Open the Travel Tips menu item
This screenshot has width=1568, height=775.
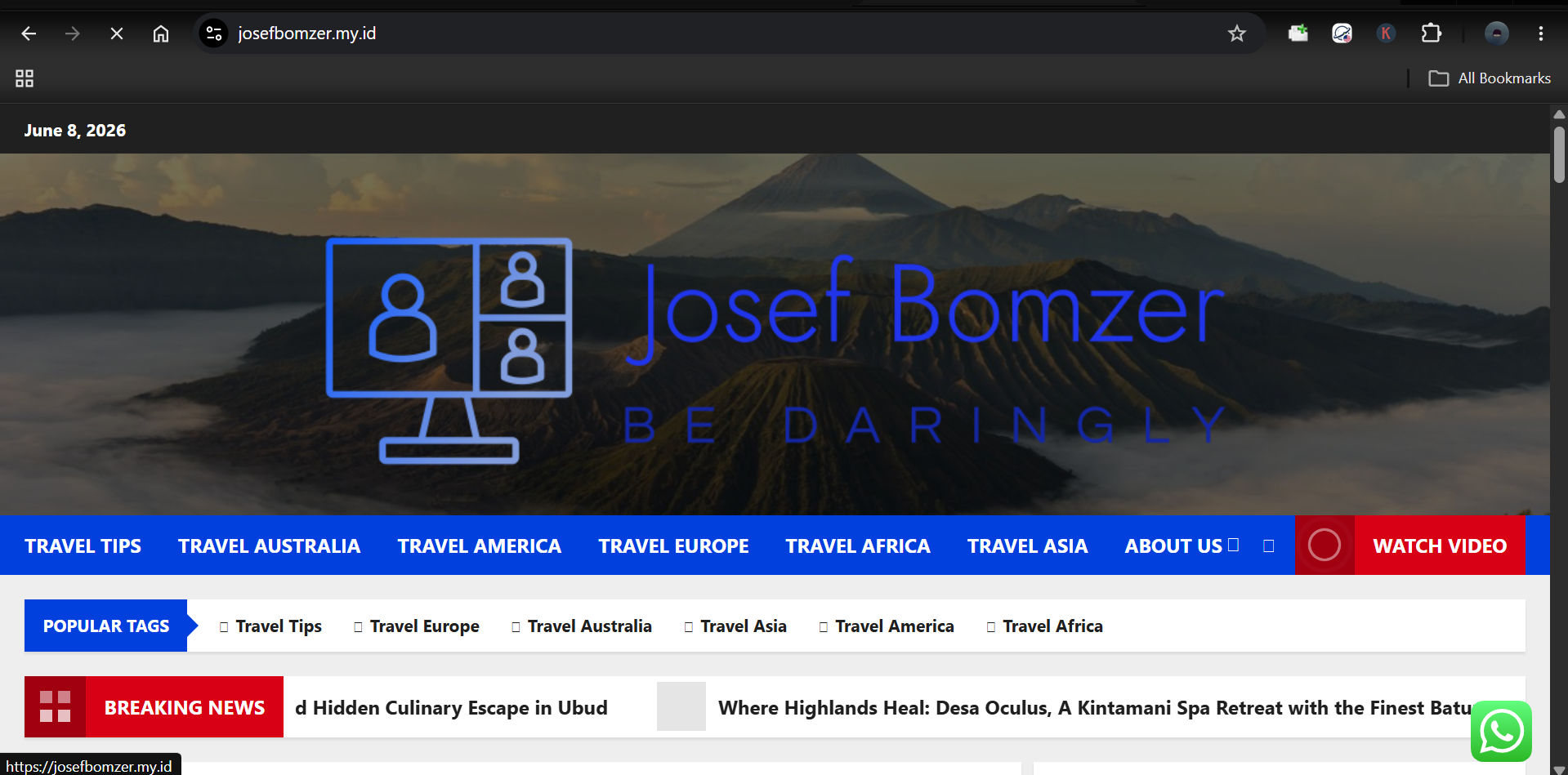[x=83, y=546]
